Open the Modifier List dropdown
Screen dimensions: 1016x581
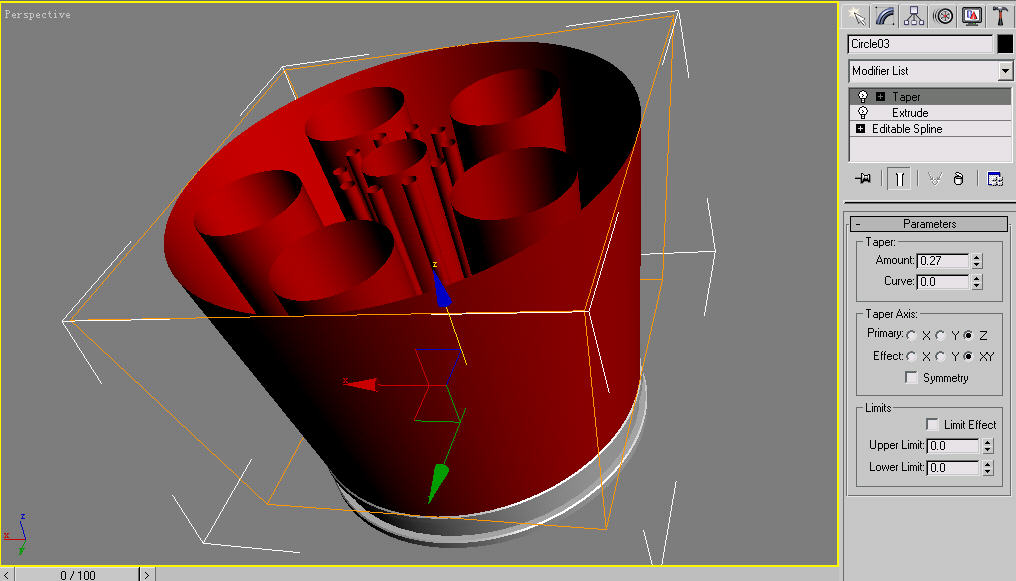coord(1005,71)
